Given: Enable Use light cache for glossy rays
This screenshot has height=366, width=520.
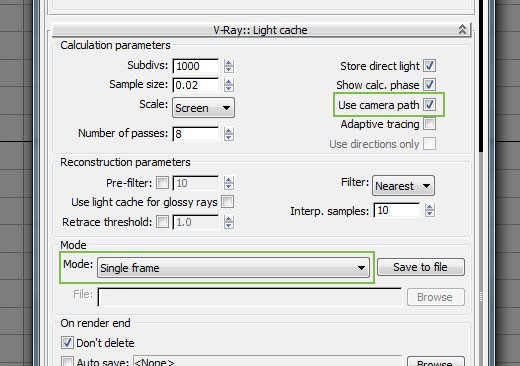Looking at the screenshot, I should point(228,202).
